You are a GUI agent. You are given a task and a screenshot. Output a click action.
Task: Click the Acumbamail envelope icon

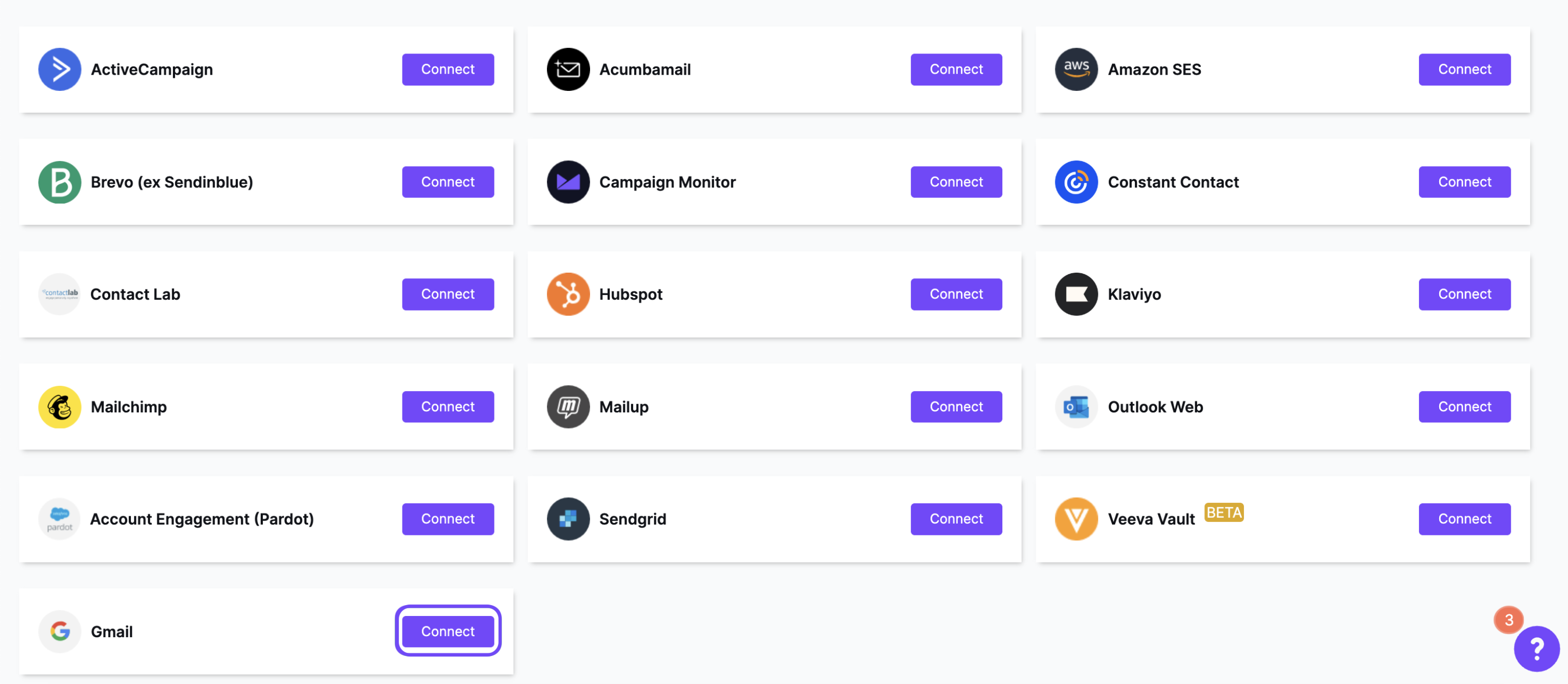[x=568, y=70]
